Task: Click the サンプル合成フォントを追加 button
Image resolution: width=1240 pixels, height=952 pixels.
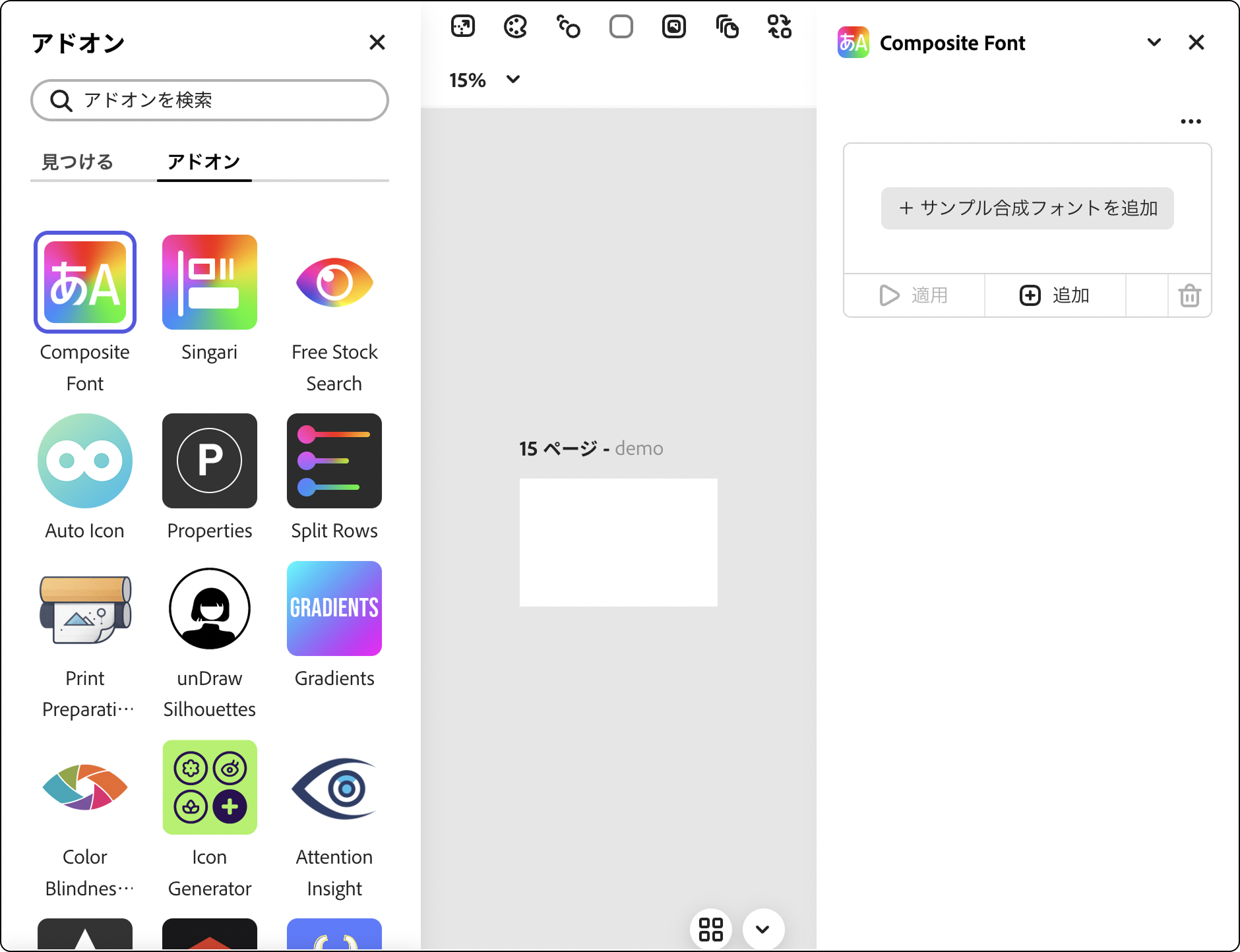Action: [1026, 208]
